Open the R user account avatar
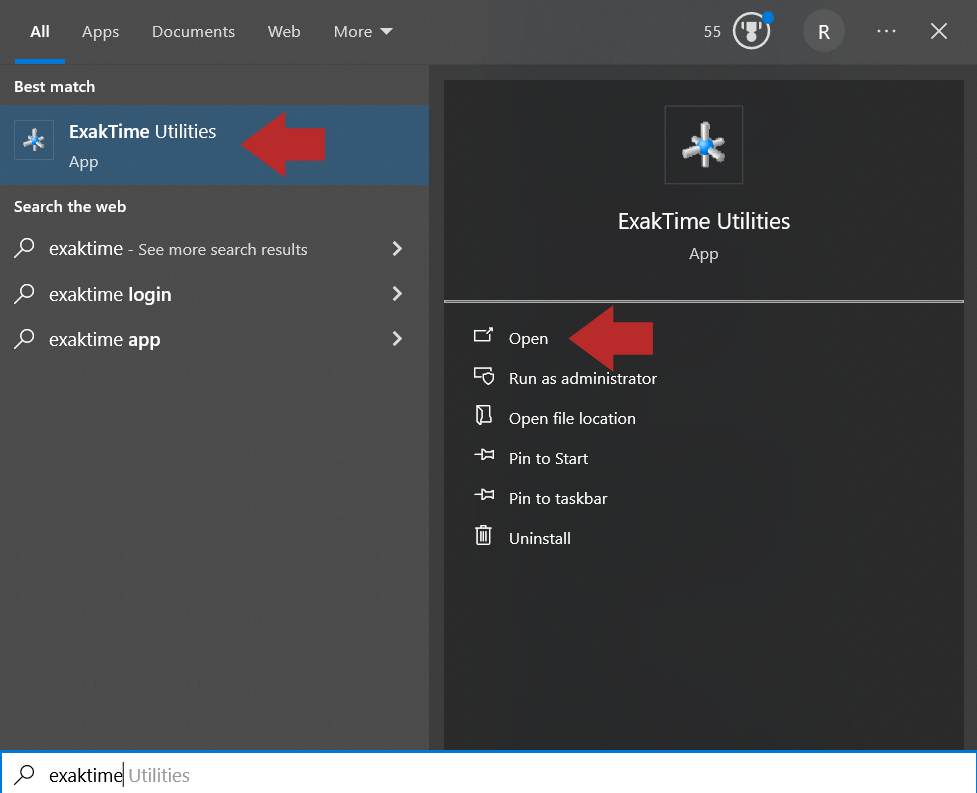977x793 pixels. coord(823,31)
